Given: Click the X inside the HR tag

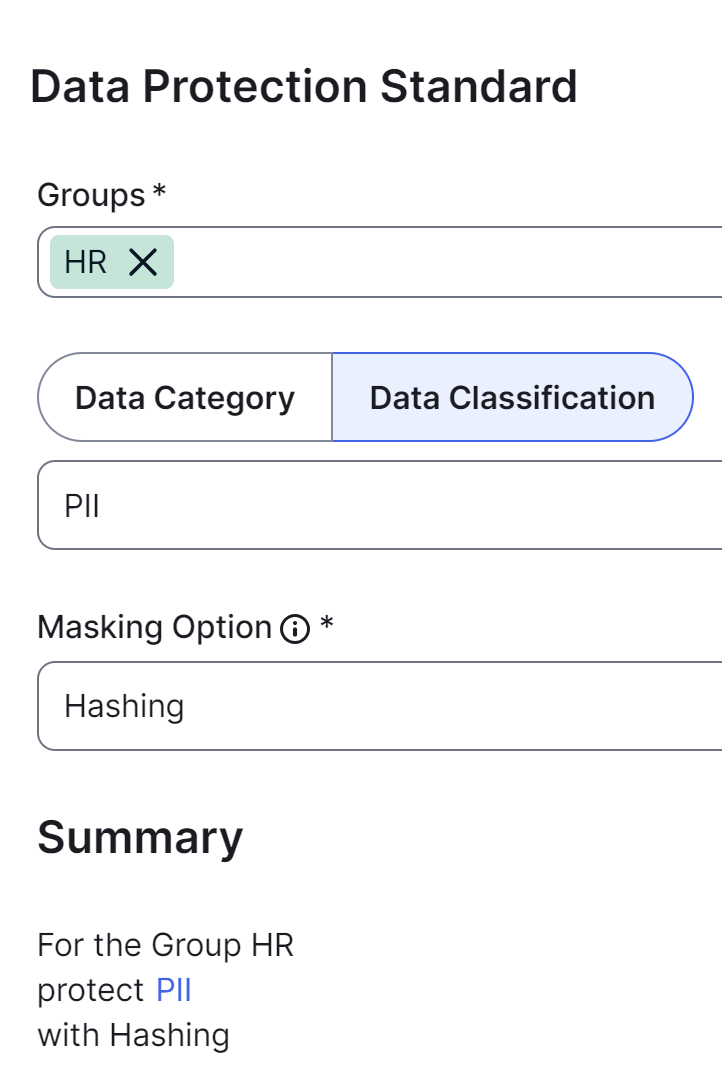Looking at the screenshot, I should pos(143,263).
